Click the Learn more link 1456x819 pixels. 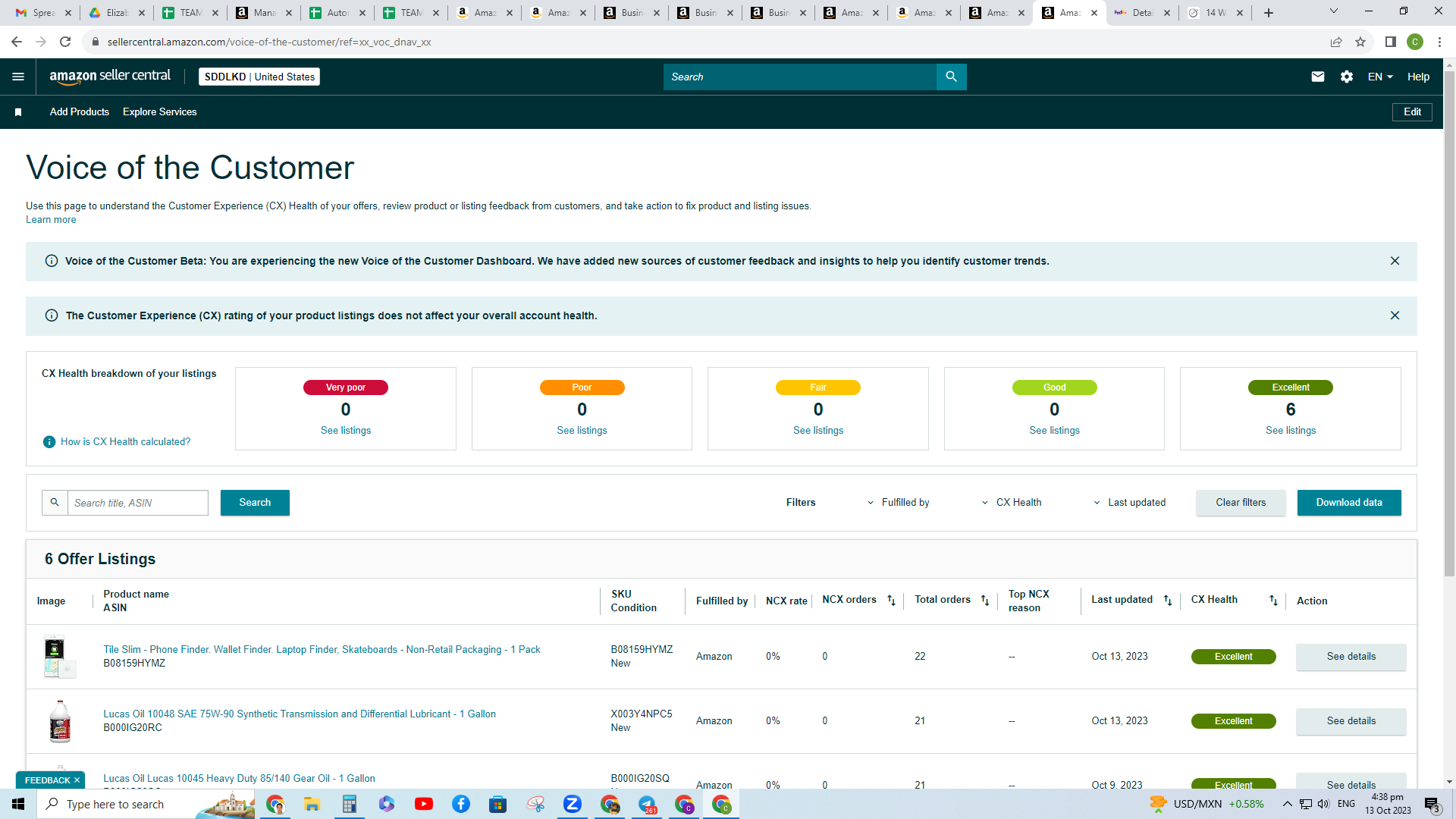tap(51, 220)
